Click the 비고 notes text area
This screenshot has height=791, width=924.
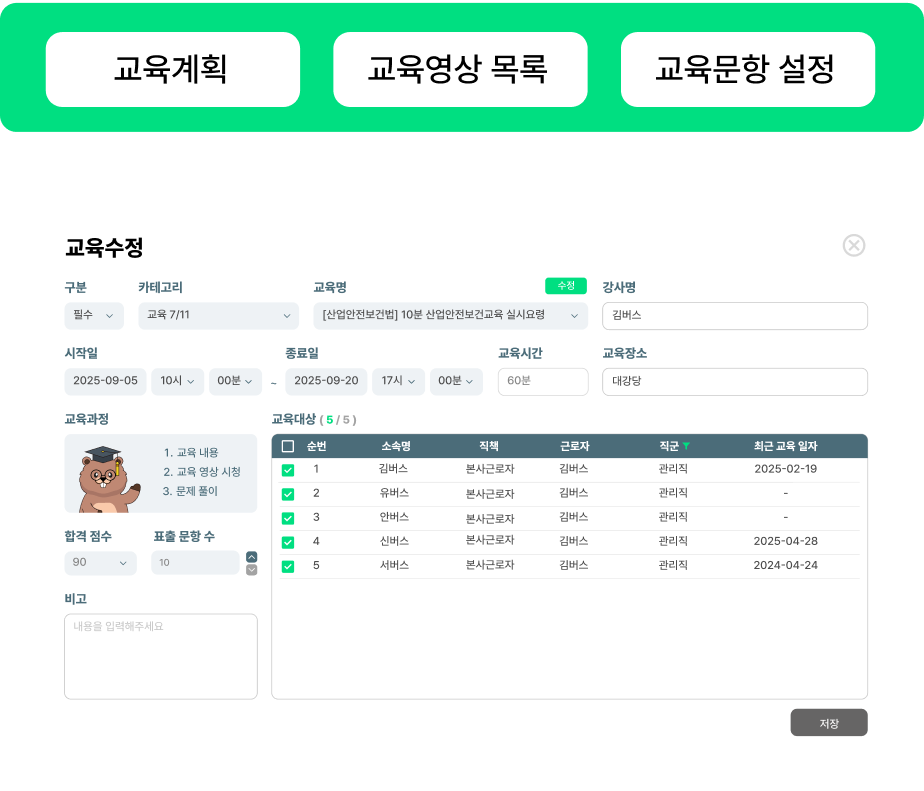[x=161, y=656]
